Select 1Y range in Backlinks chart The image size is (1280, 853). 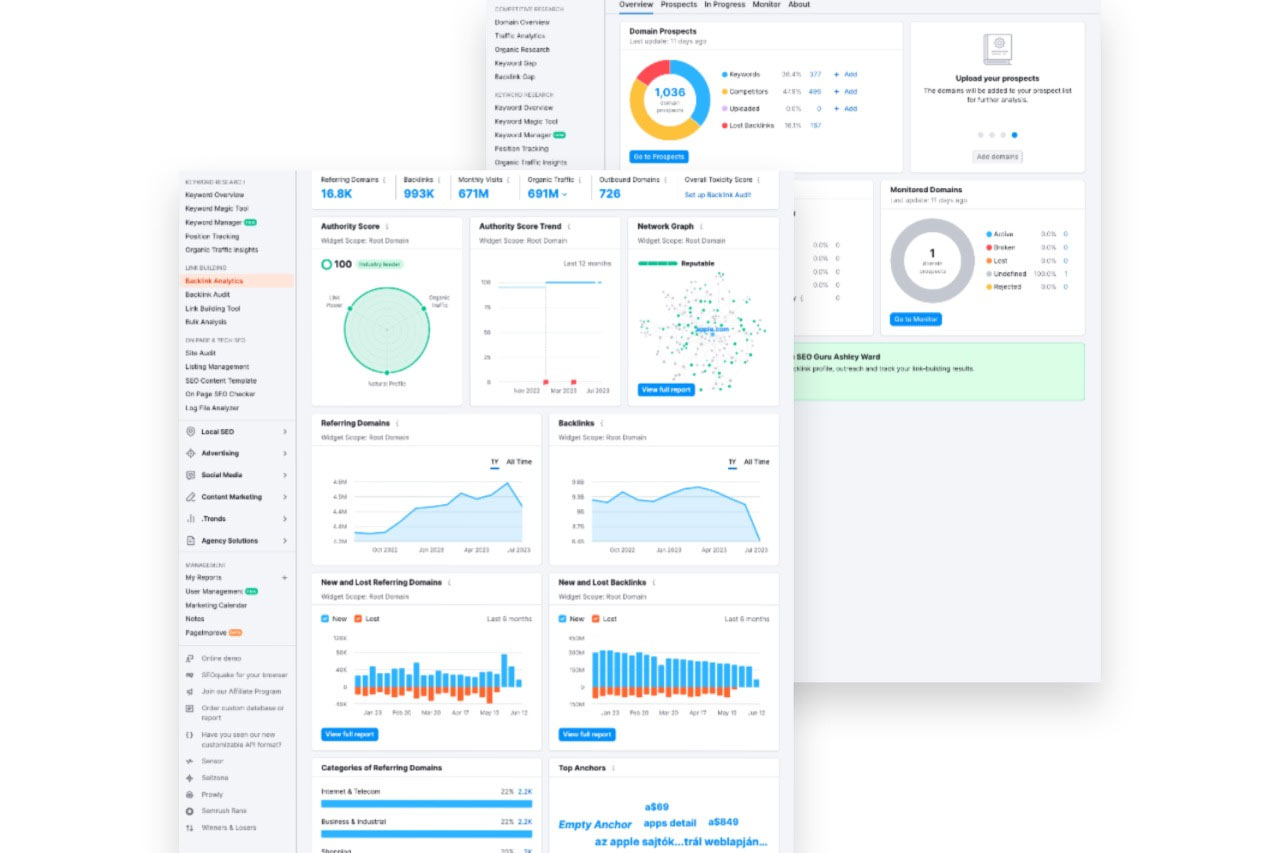(732, 462)
